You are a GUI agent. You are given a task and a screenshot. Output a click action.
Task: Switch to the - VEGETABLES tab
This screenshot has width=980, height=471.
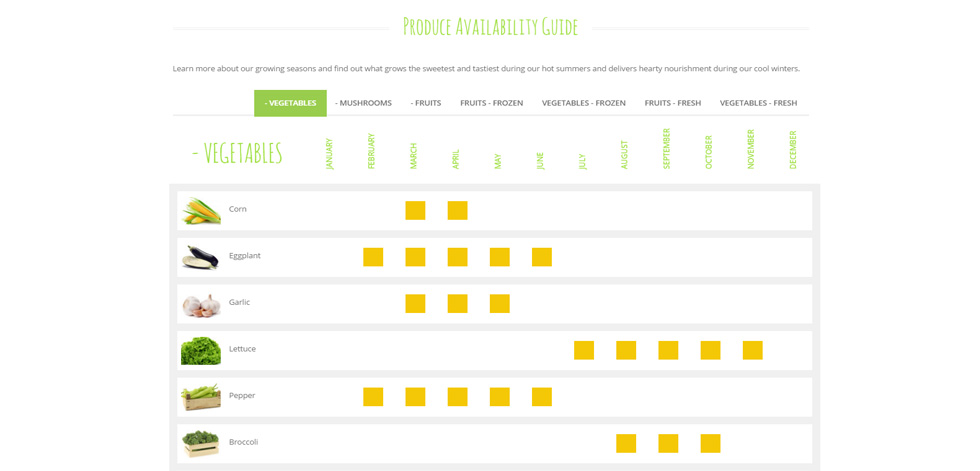(290, 103)
